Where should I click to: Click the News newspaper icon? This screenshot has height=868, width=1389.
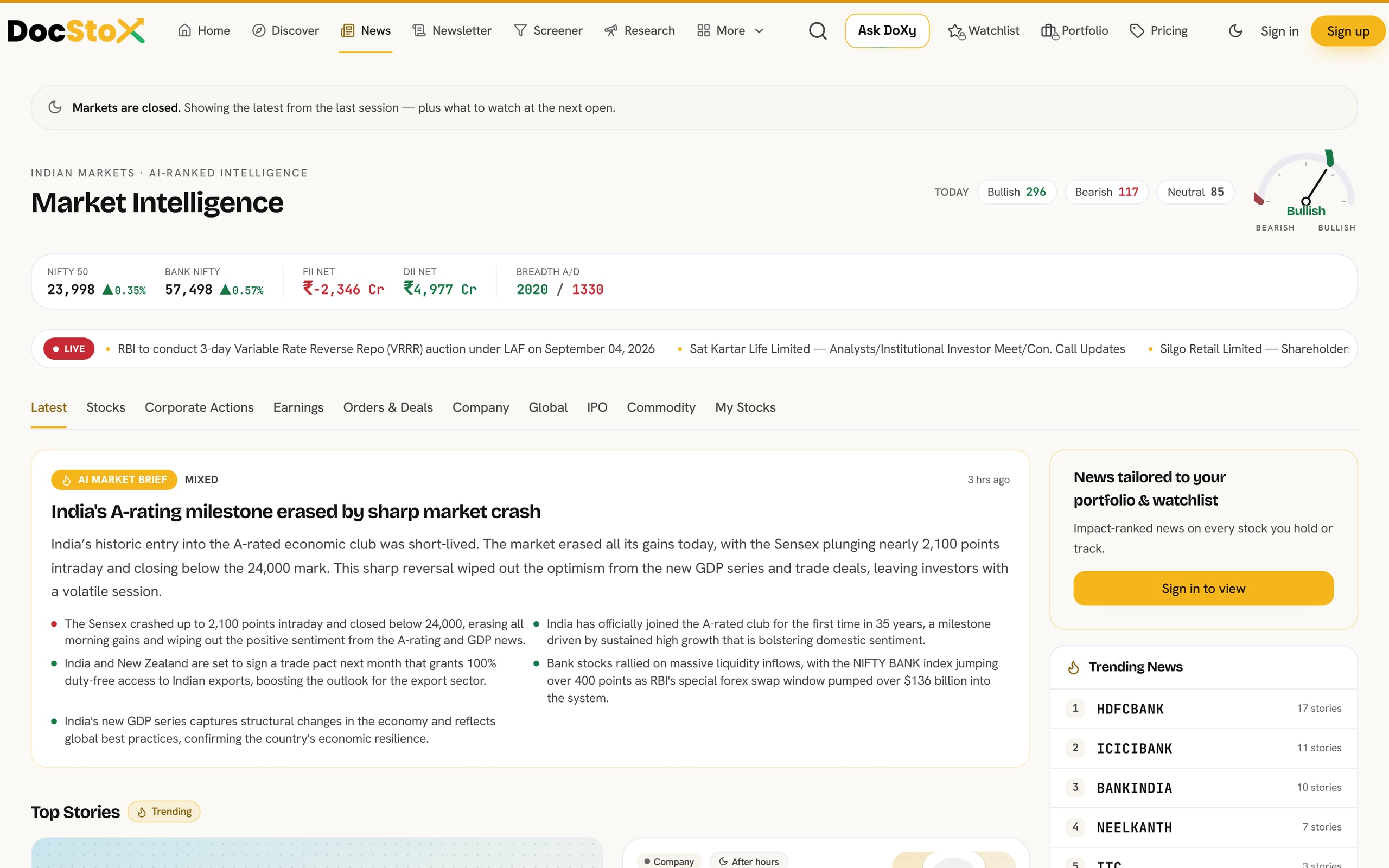tap(347, 30)
